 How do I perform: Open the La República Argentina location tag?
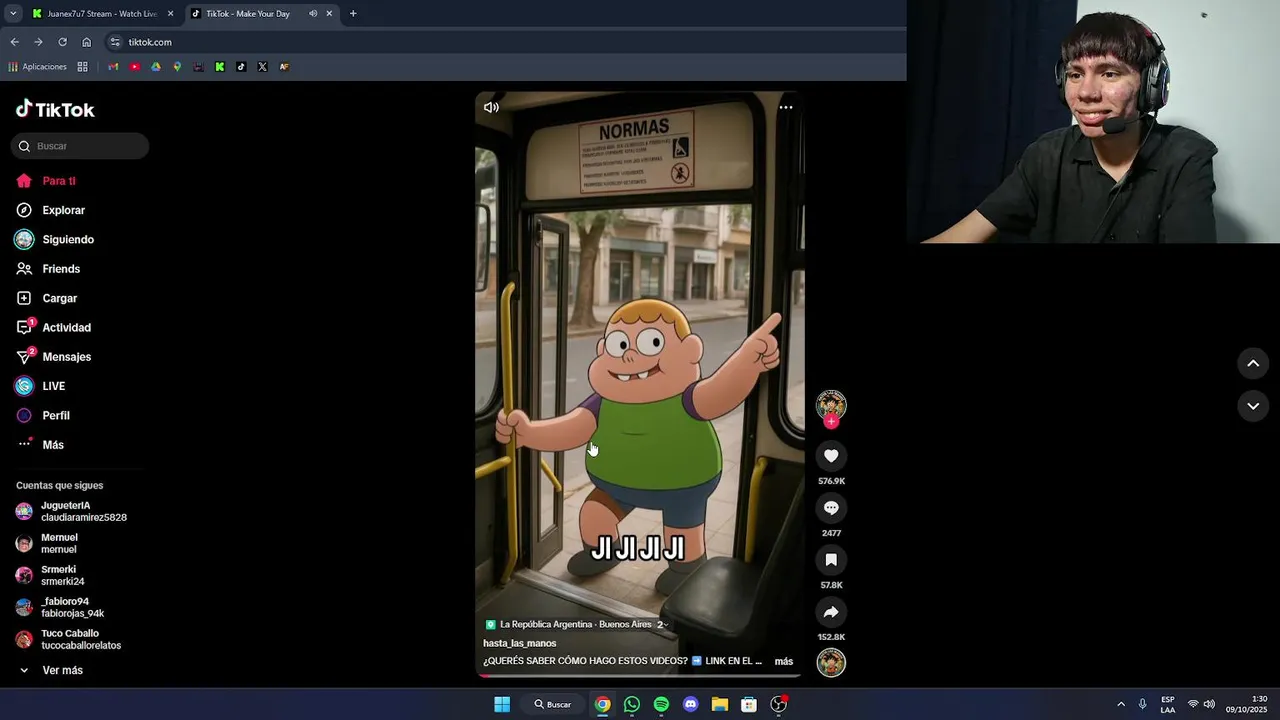[575, 624]
